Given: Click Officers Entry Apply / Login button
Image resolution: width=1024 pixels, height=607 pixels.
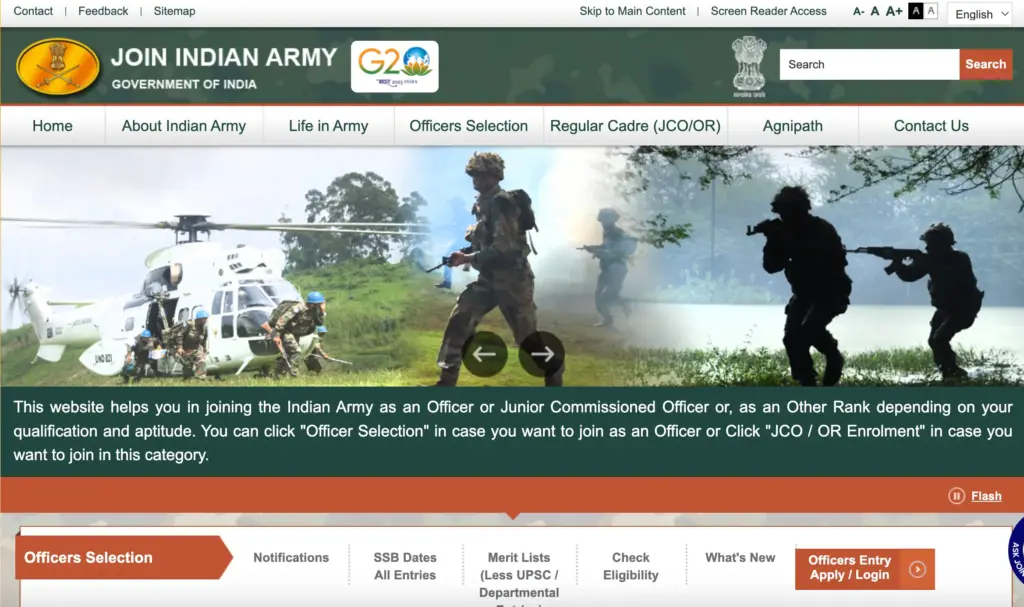Looking at the screenshot, I should (865, 568).
